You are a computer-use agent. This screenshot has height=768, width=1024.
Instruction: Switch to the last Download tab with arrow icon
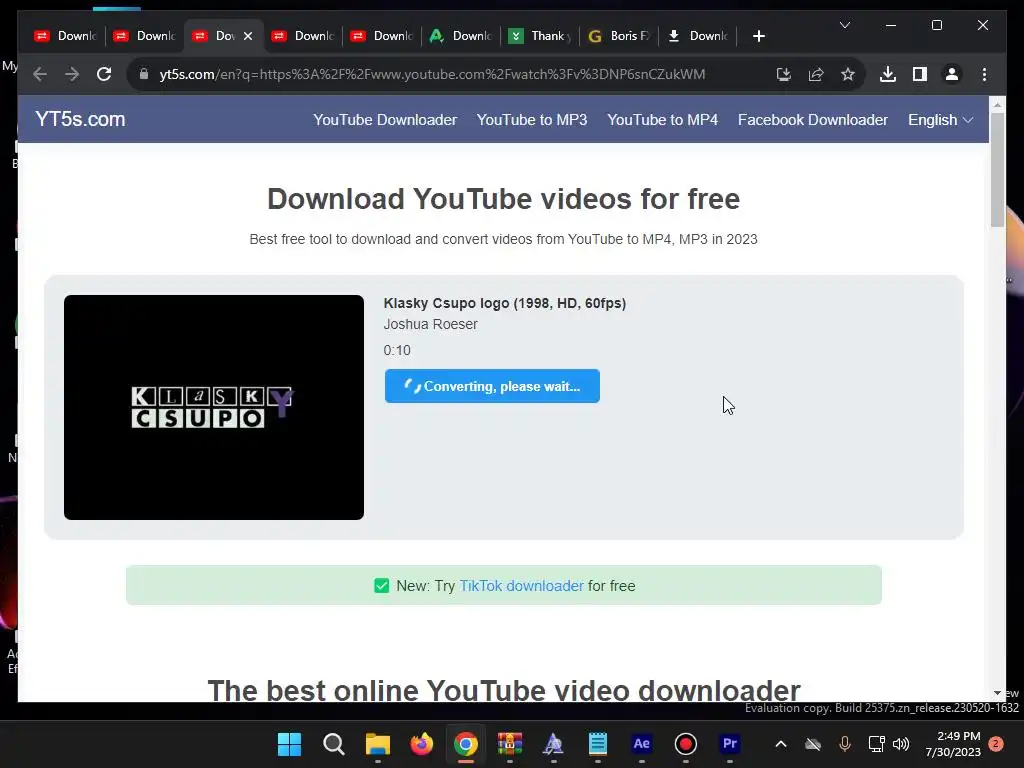click(697, 36)
